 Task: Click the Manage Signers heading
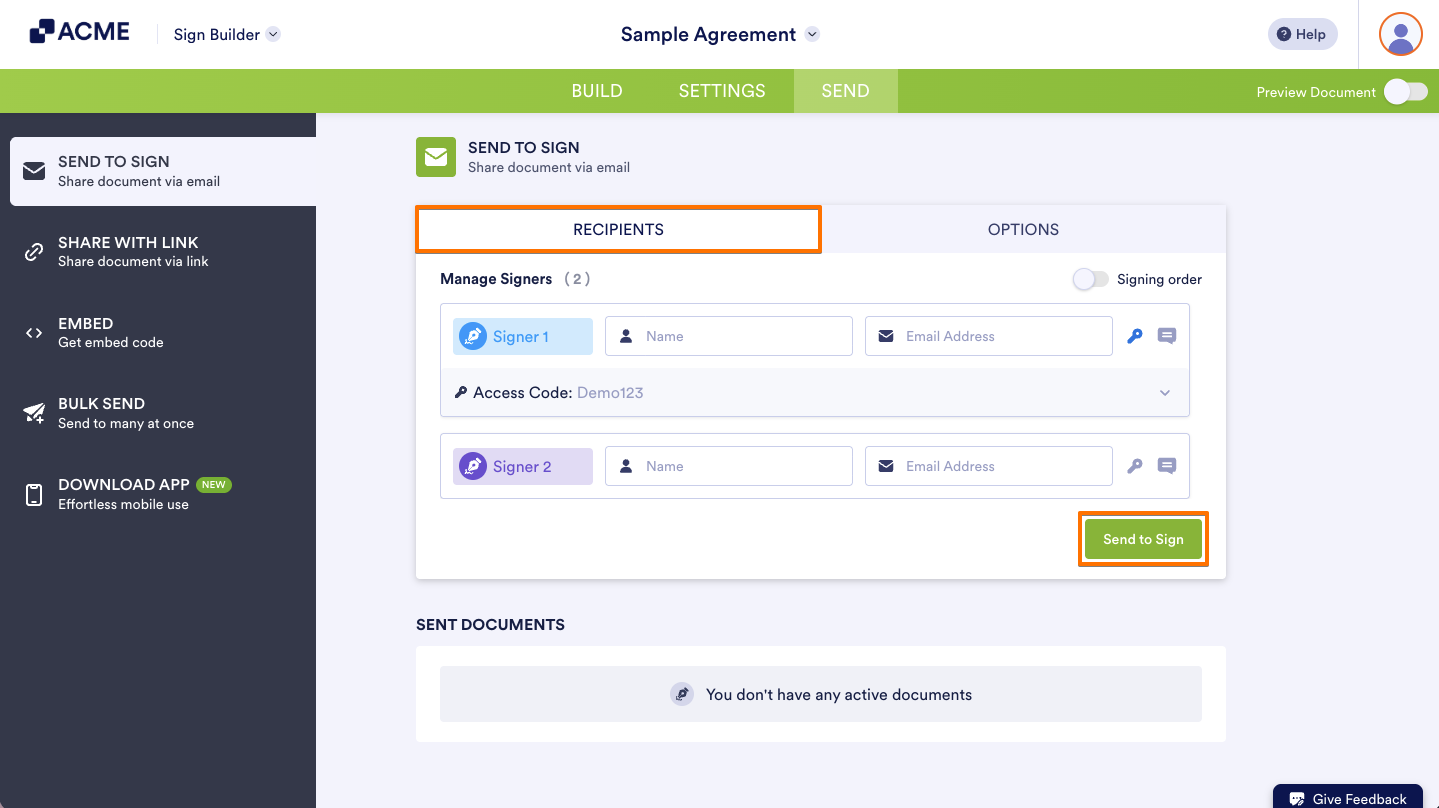pyautogui.click(x=496, y=279)
